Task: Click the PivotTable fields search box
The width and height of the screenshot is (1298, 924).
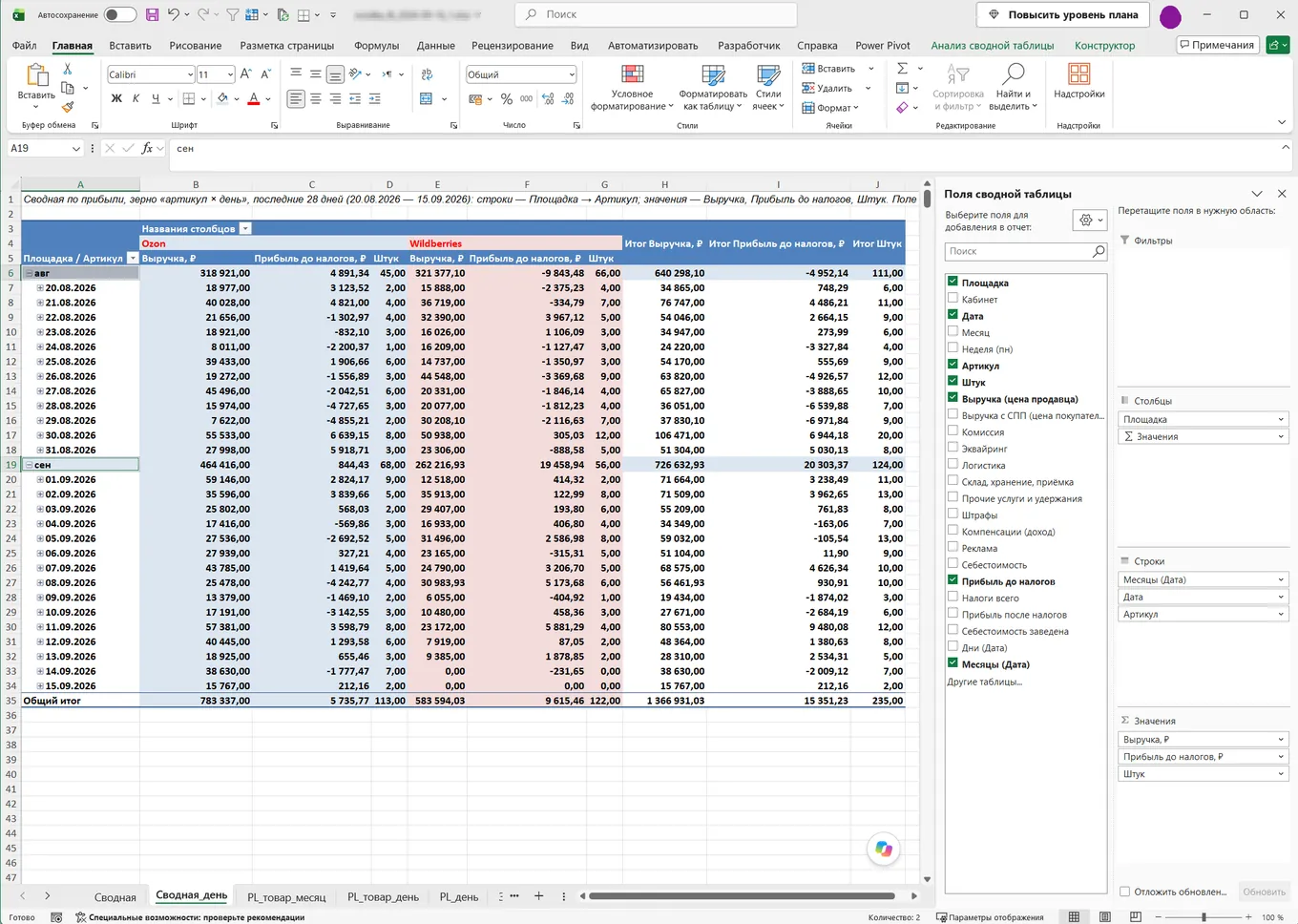Action: [1026, 251]
